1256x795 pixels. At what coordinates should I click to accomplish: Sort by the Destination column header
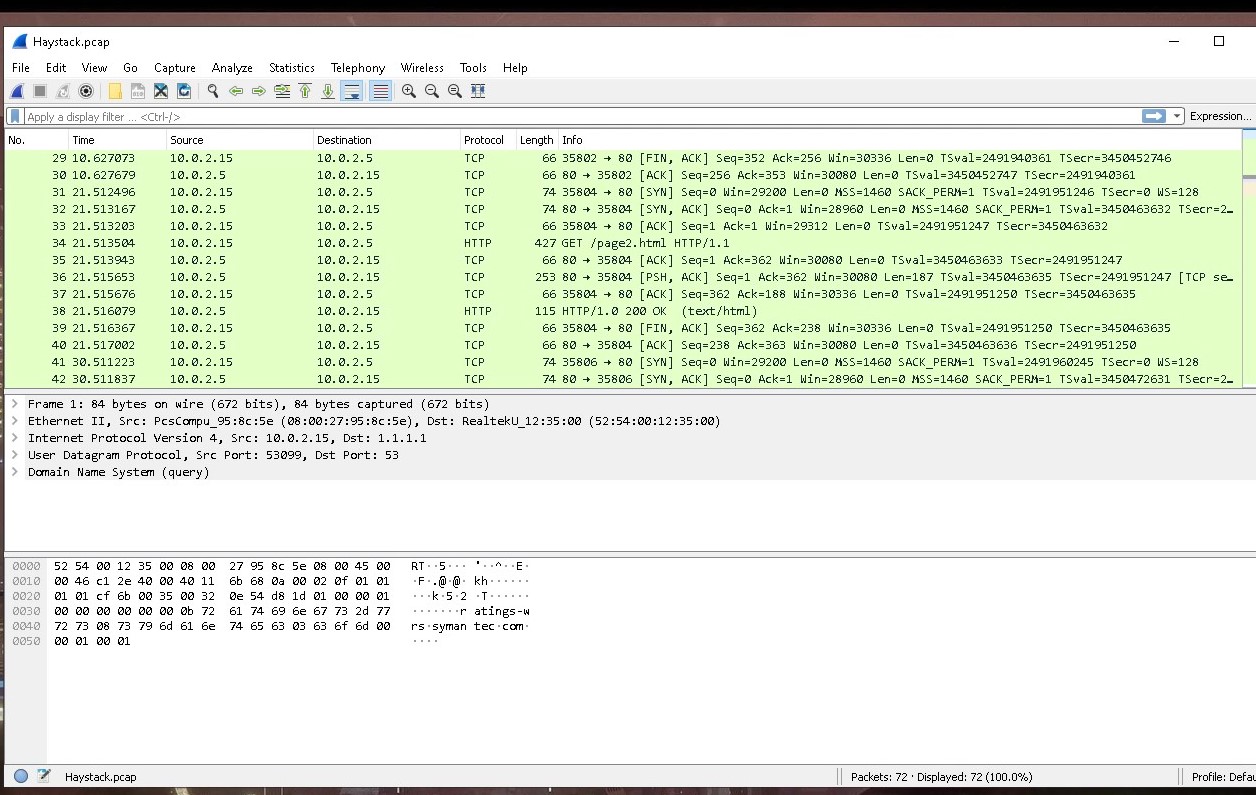coord(387,140)
